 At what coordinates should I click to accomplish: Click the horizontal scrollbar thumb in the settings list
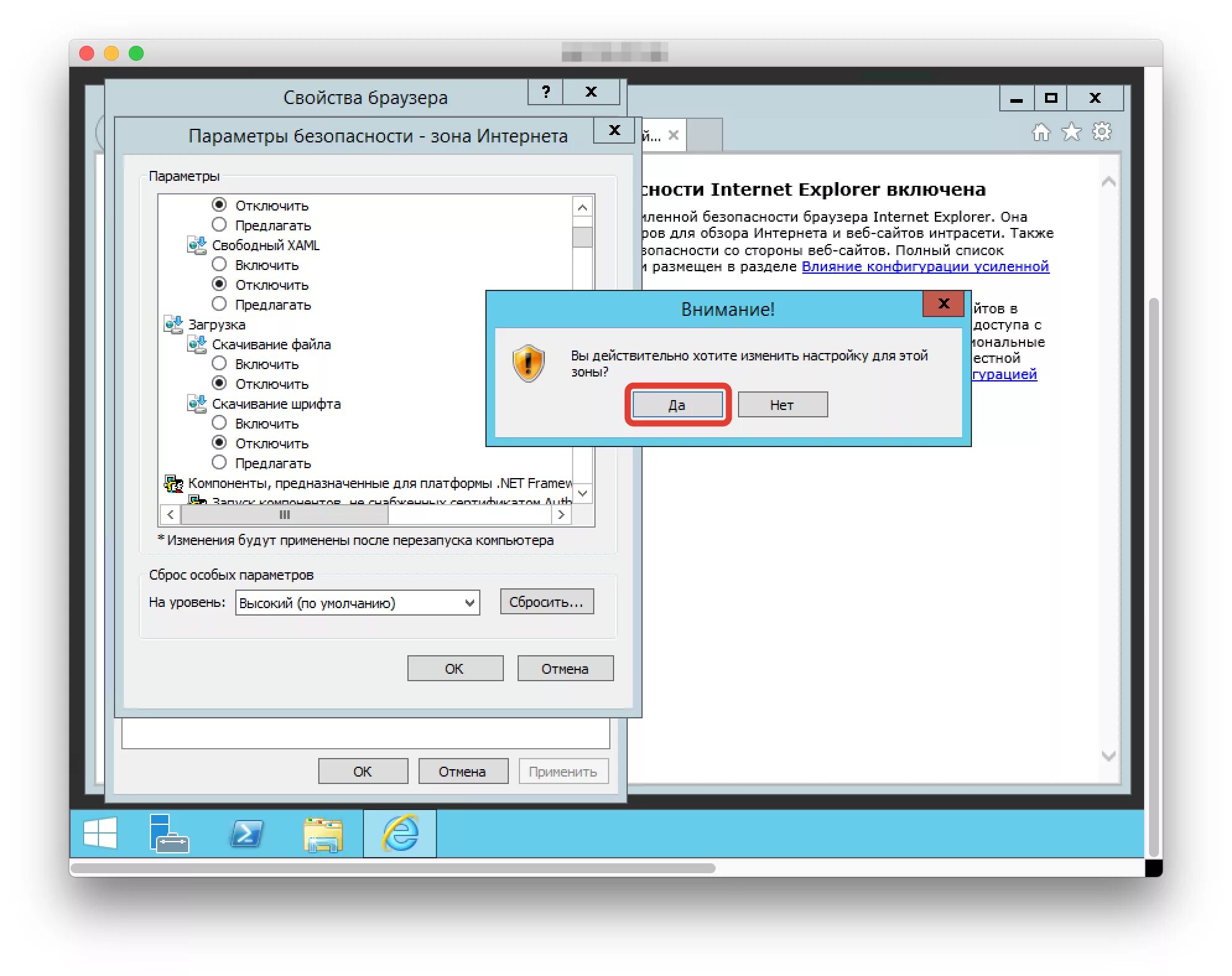click(x=284, y=515)
